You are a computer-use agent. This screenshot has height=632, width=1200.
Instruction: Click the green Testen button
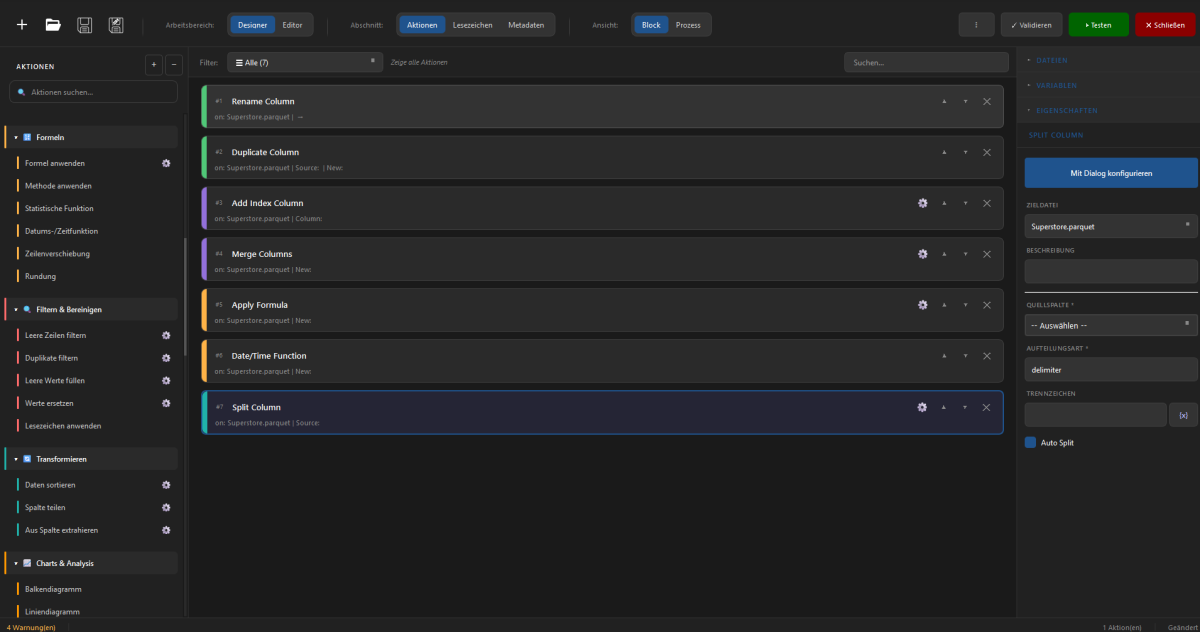point(1098,24)
